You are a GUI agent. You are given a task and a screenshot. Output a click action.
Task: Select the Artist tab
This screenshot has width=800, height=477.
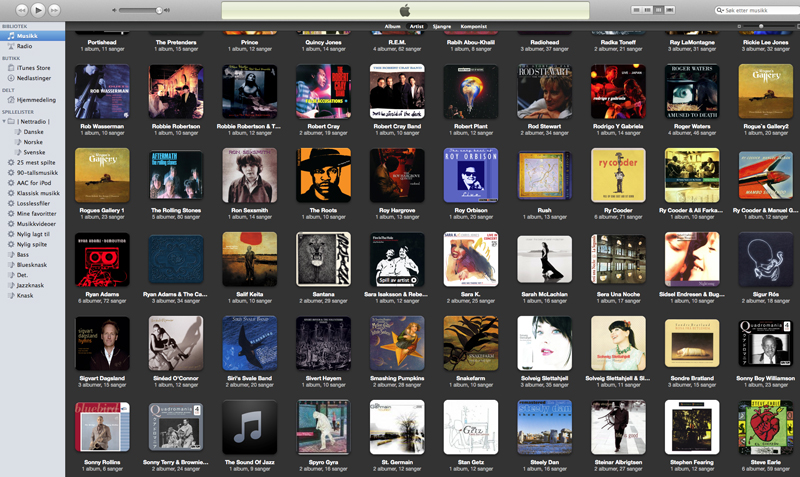(x=416, y=27)
